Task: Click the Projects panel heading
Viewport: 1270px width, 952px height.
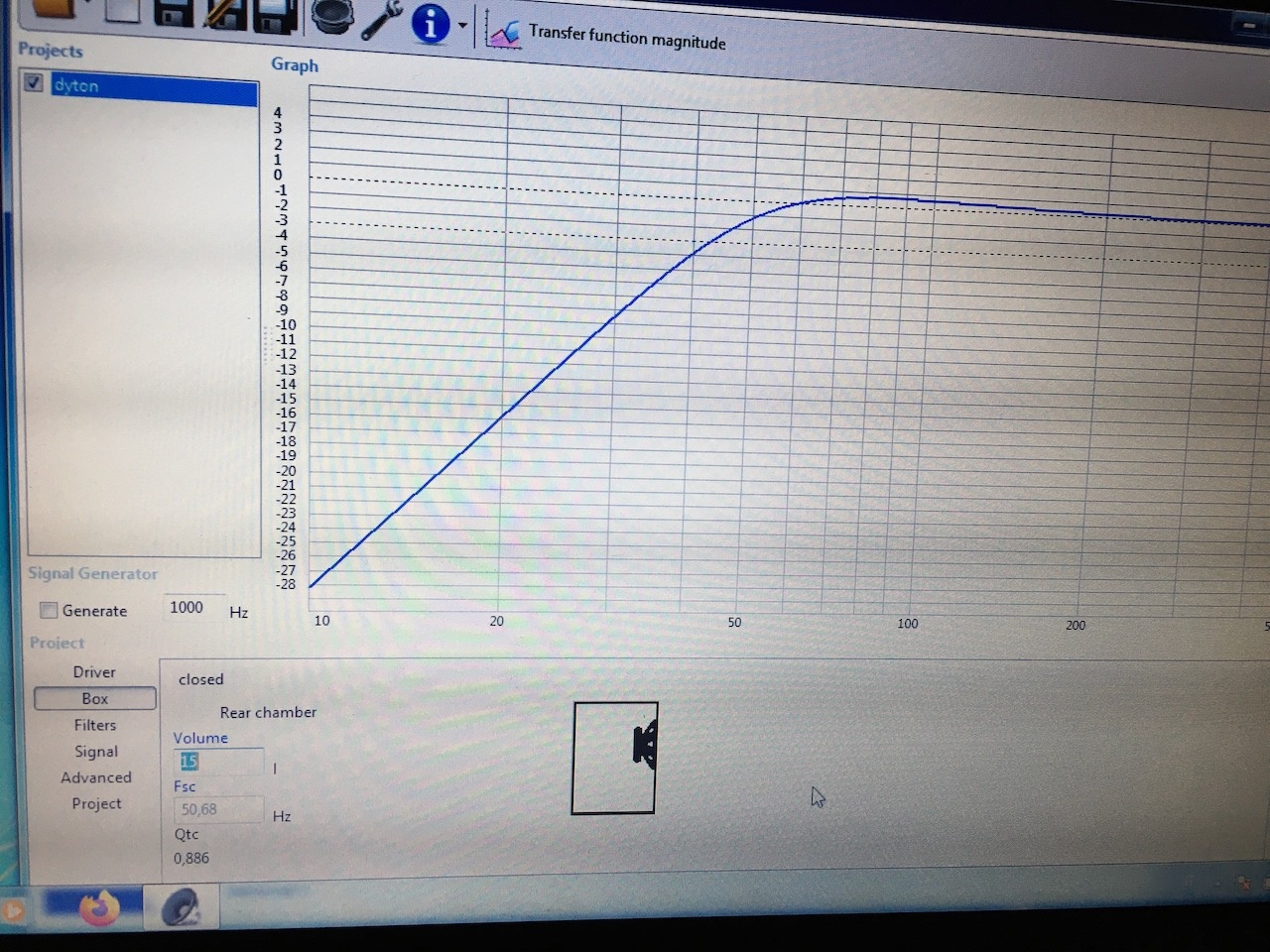Action: click(51, 50)
